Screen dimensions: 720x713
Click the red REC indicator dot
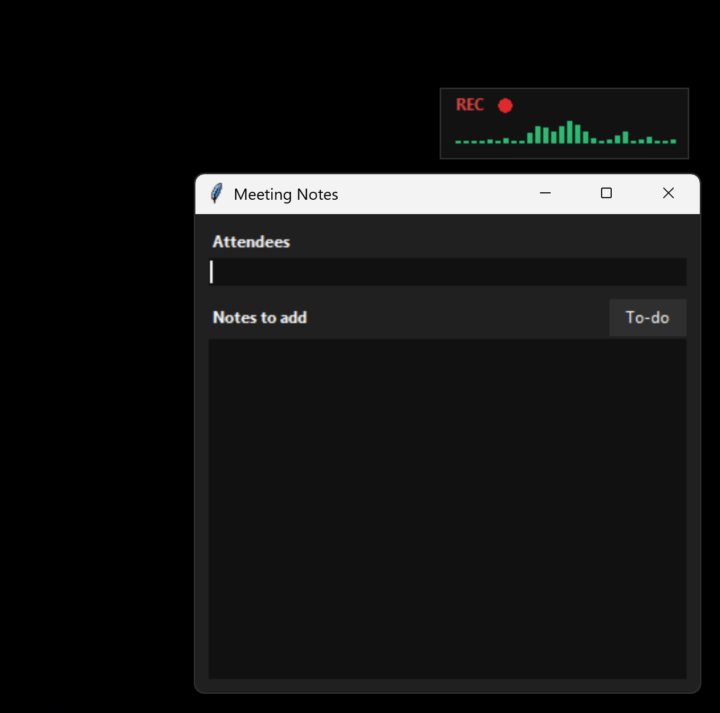[505, 106]
